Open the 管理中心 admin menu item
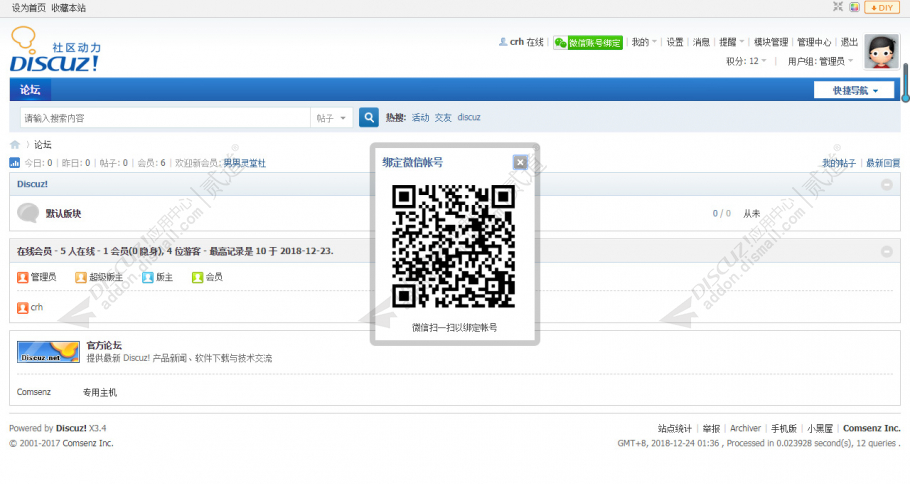Image resolution: width=910 pixels, height=484 pixels. (814, 42)
